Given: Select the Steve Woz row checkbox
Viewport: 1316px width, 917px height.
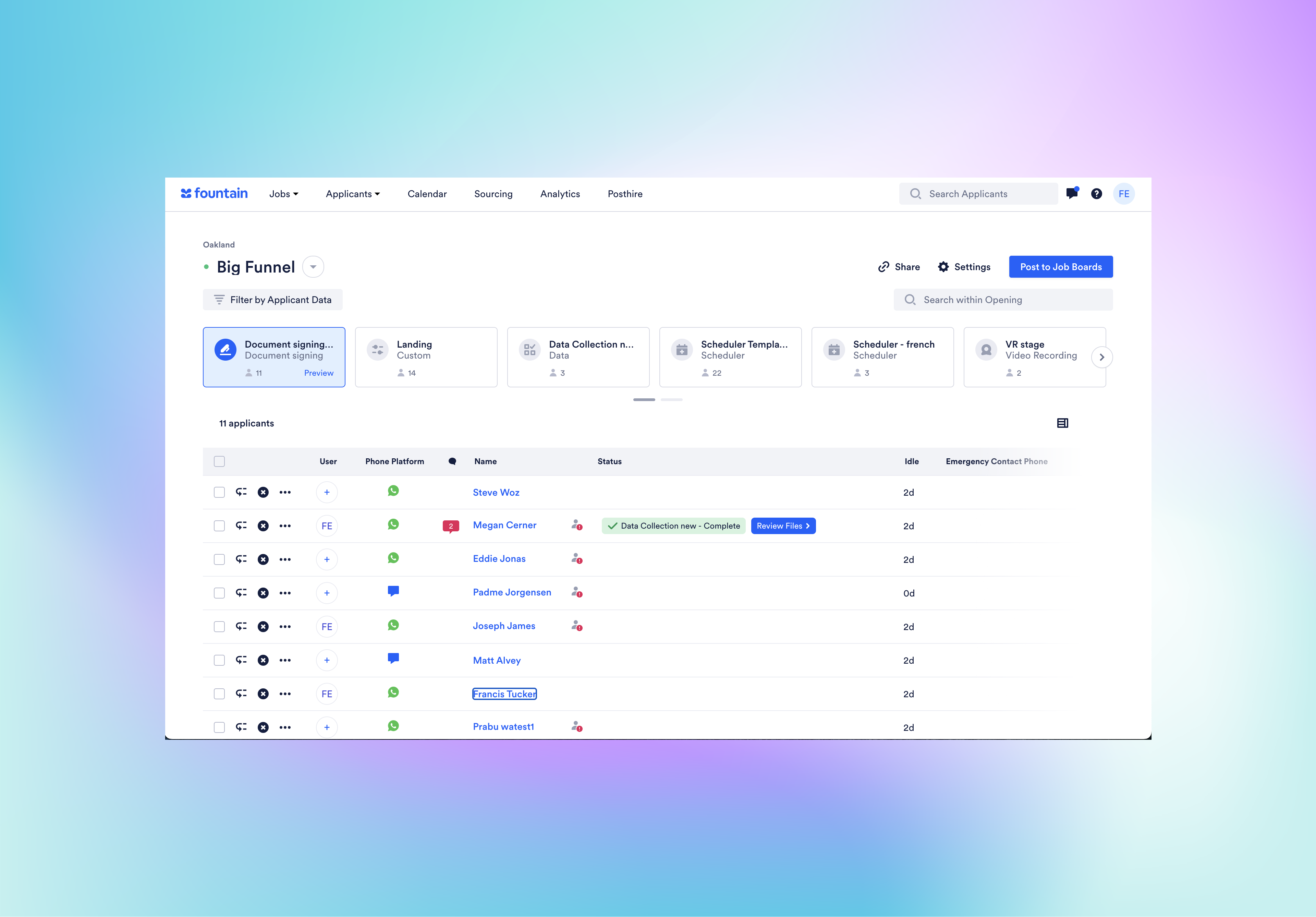Looking at the screenshot, I should (220, 493).
